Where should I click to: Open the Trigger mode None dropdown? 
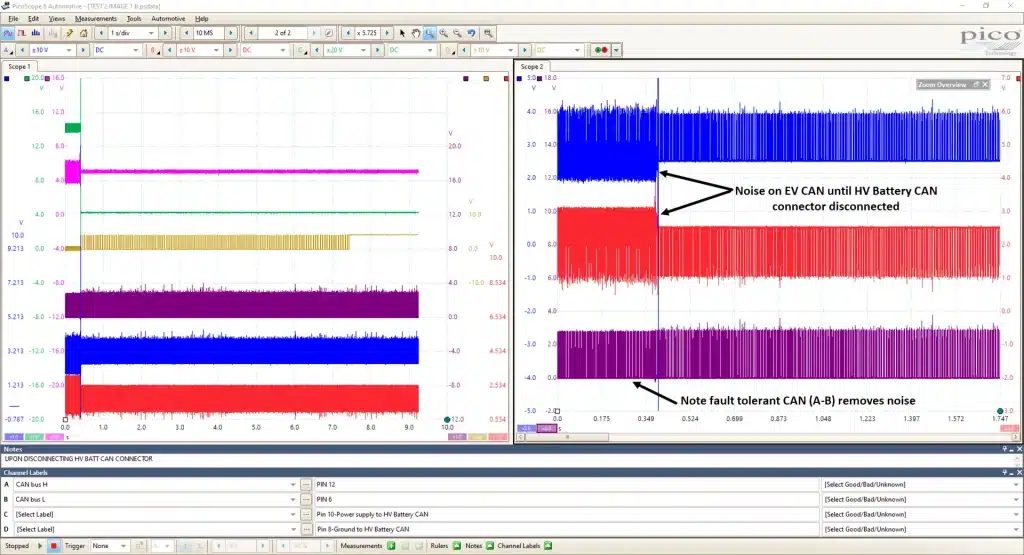click(109, 546)
